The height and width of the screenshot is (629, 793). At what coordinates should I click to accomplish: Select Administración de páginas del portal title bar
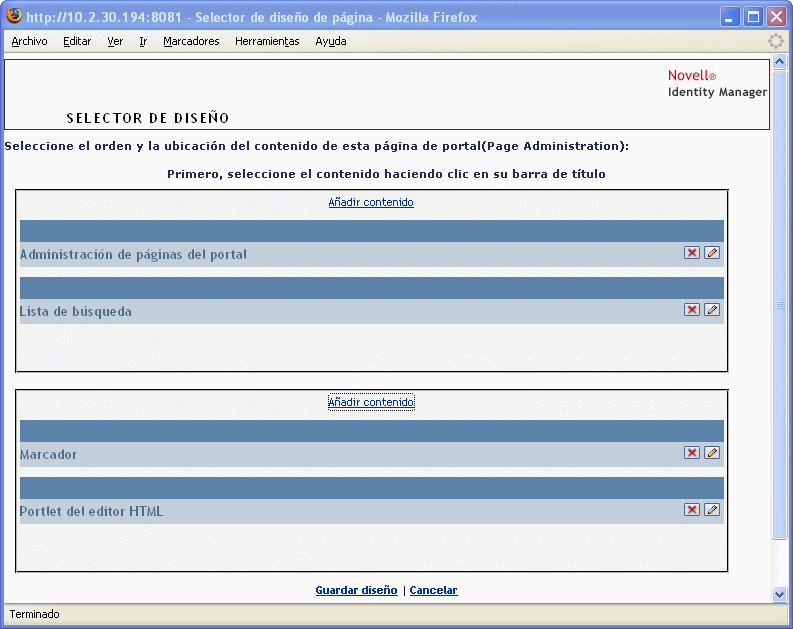coord(372,231)
